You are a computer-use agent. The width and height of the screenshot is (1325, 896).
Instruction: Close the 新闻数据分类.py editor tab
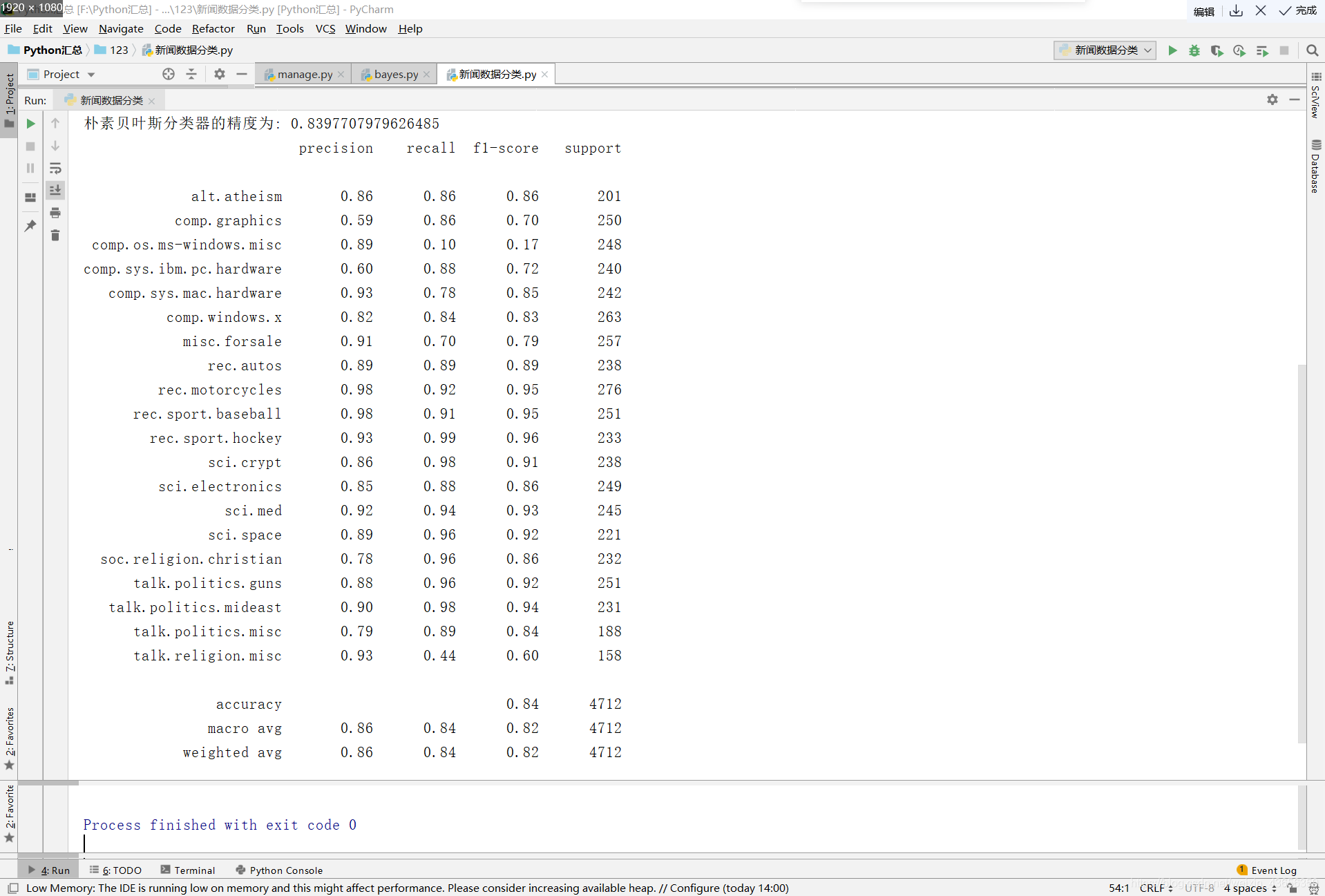pos(545,75)
